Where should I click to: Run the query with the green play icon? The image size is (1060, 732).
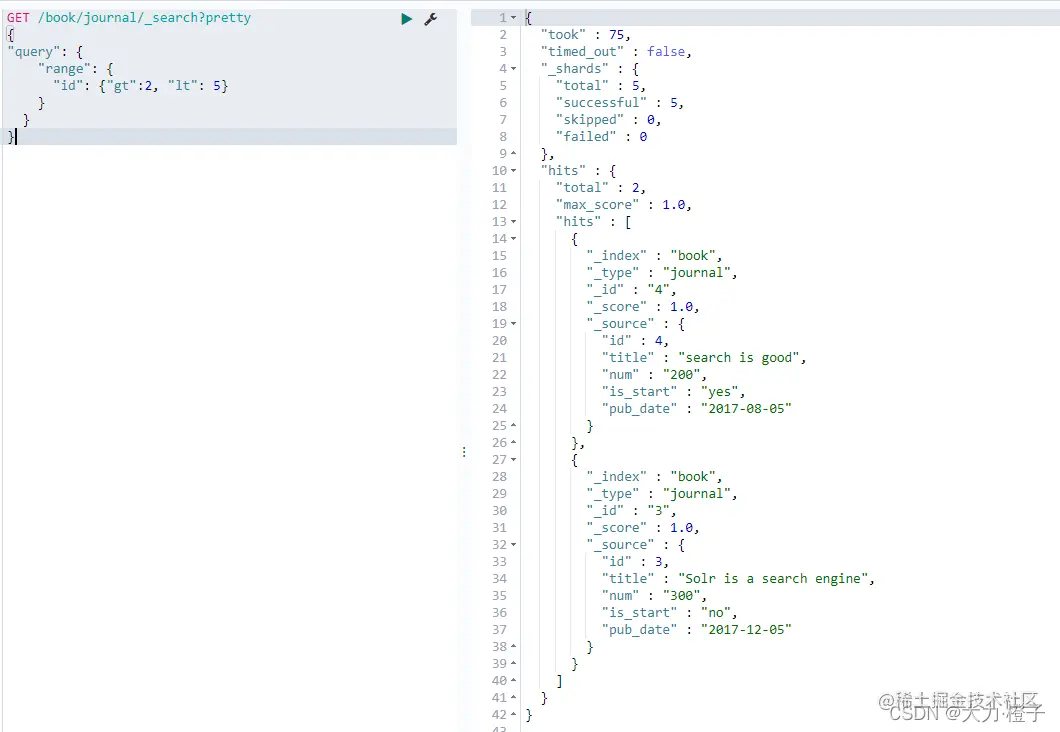406,19
